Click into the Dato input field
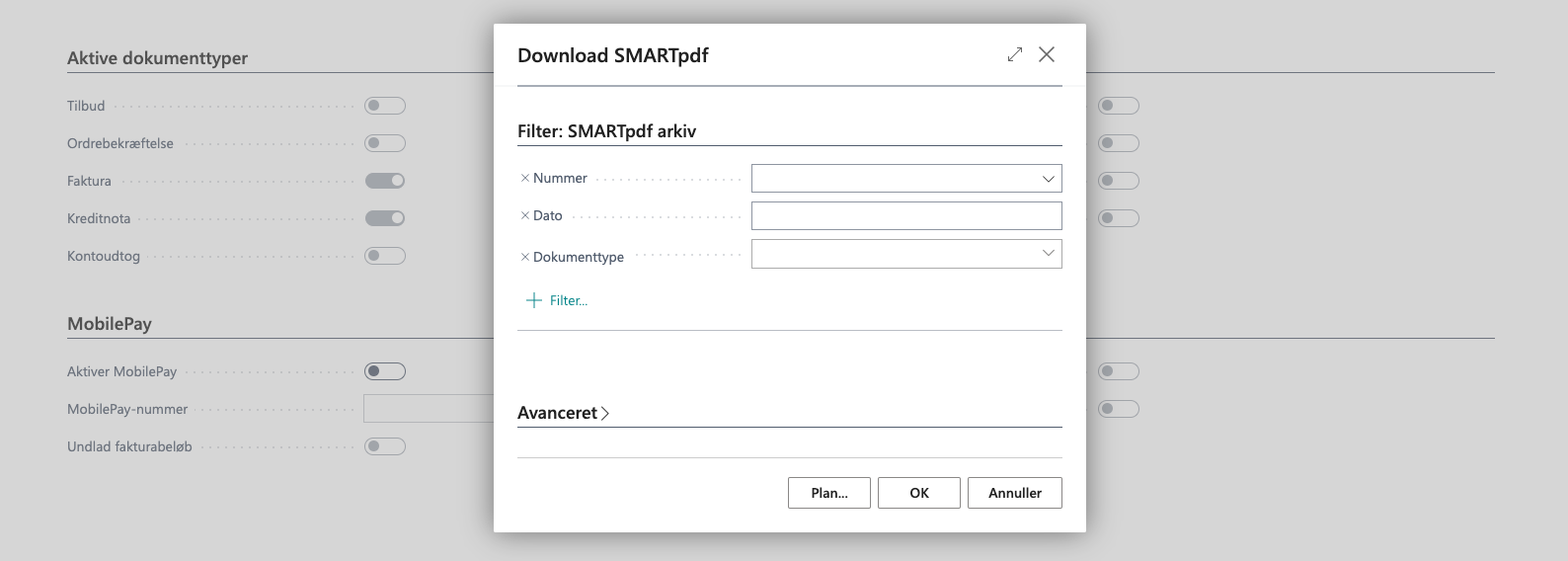1568x561 pixels. pyautogui.click(x=906, y=216)
